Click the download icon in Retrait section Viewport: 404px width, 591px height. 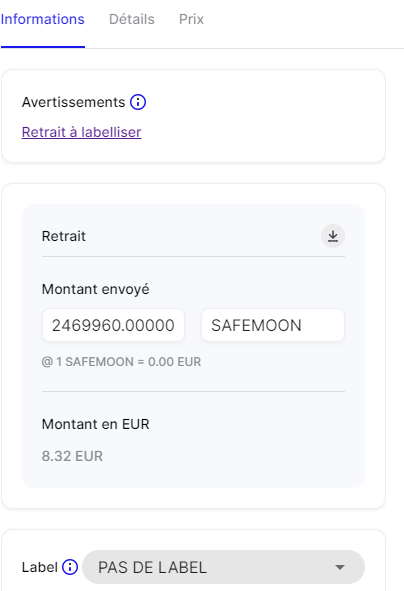(333, 236)
